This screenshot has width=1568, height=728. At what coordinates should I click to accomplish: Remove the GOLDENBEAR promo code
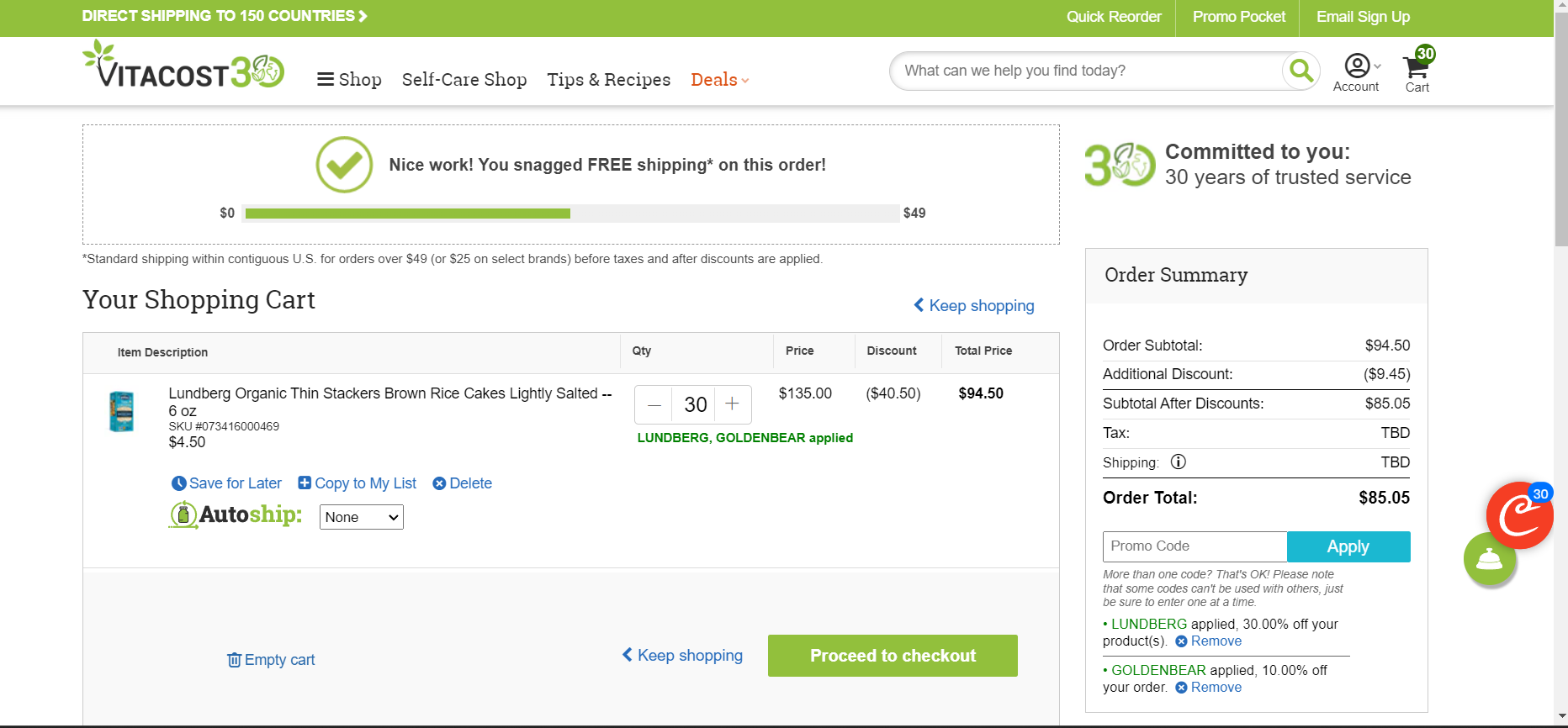(1209, 688)
